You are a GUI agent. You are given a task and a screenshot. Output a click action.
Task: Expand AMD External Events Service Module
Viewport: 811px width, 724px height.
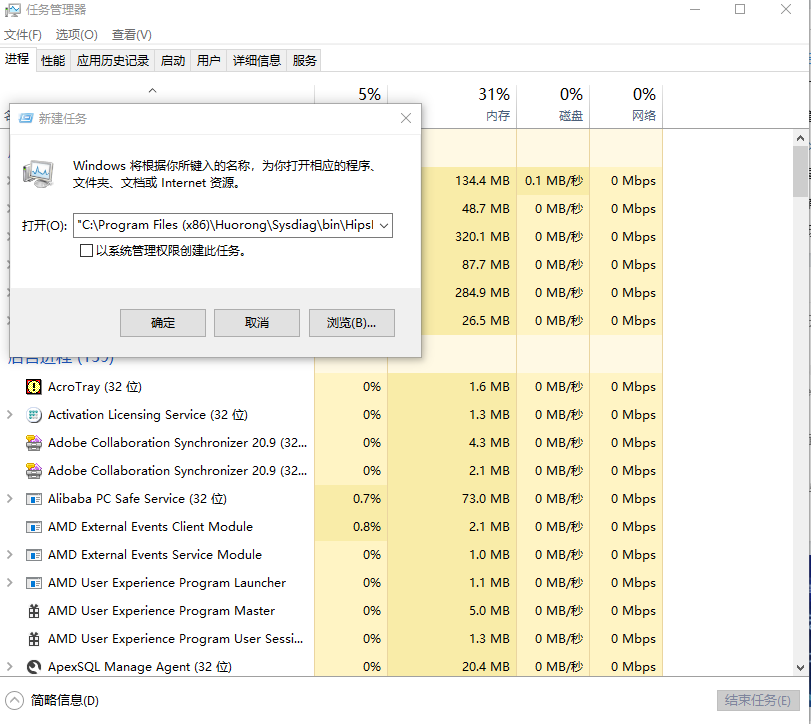(9, 555)
